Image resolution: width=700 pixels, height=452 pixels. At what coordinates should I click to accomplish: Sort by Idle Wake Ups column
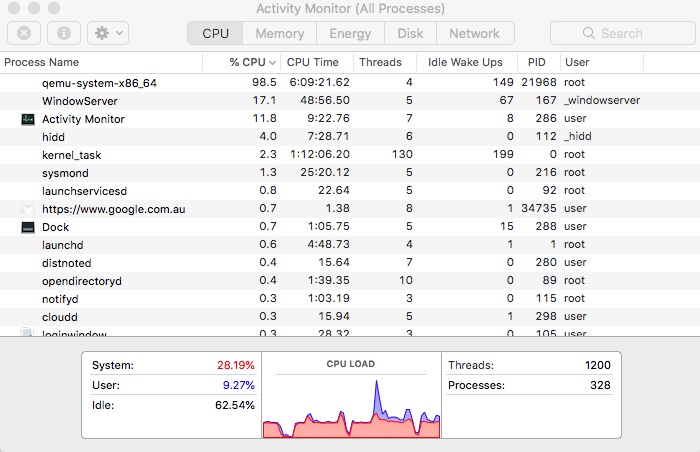point(467,62)
